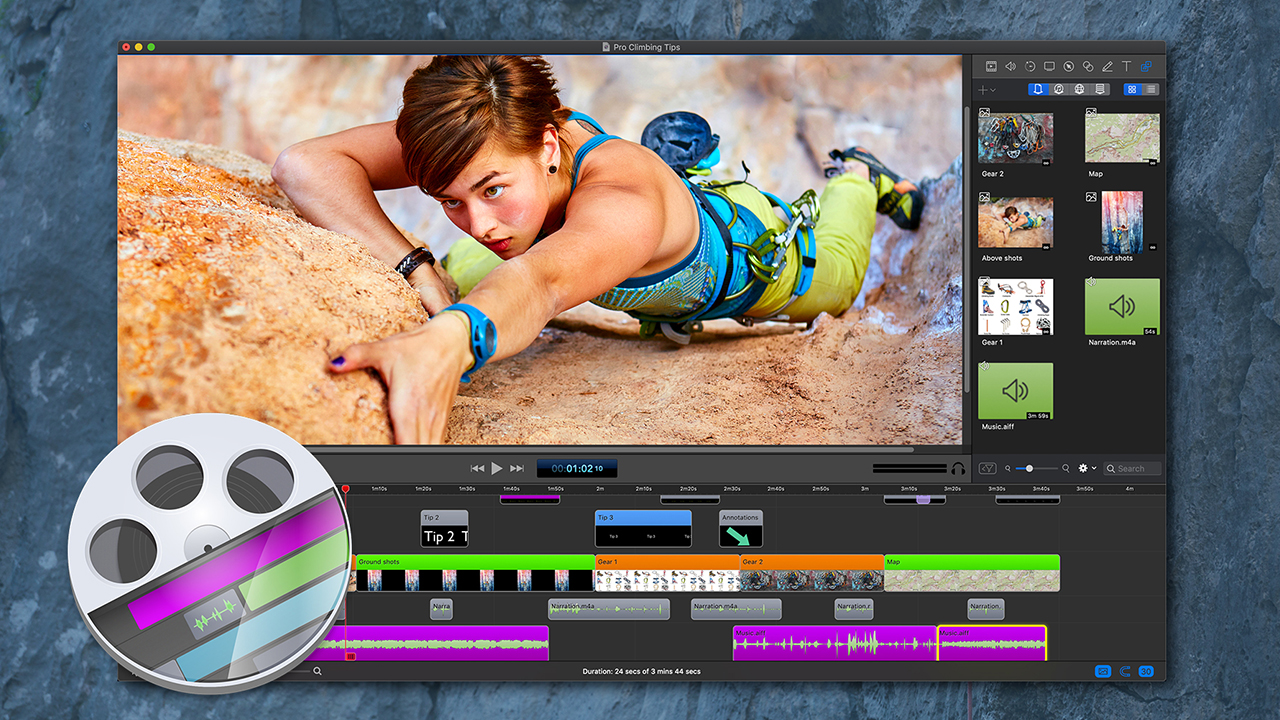This screenshot has width=1280, height=720.
Task: Open the Video Motion panel
Action: tap(1029, 66)
